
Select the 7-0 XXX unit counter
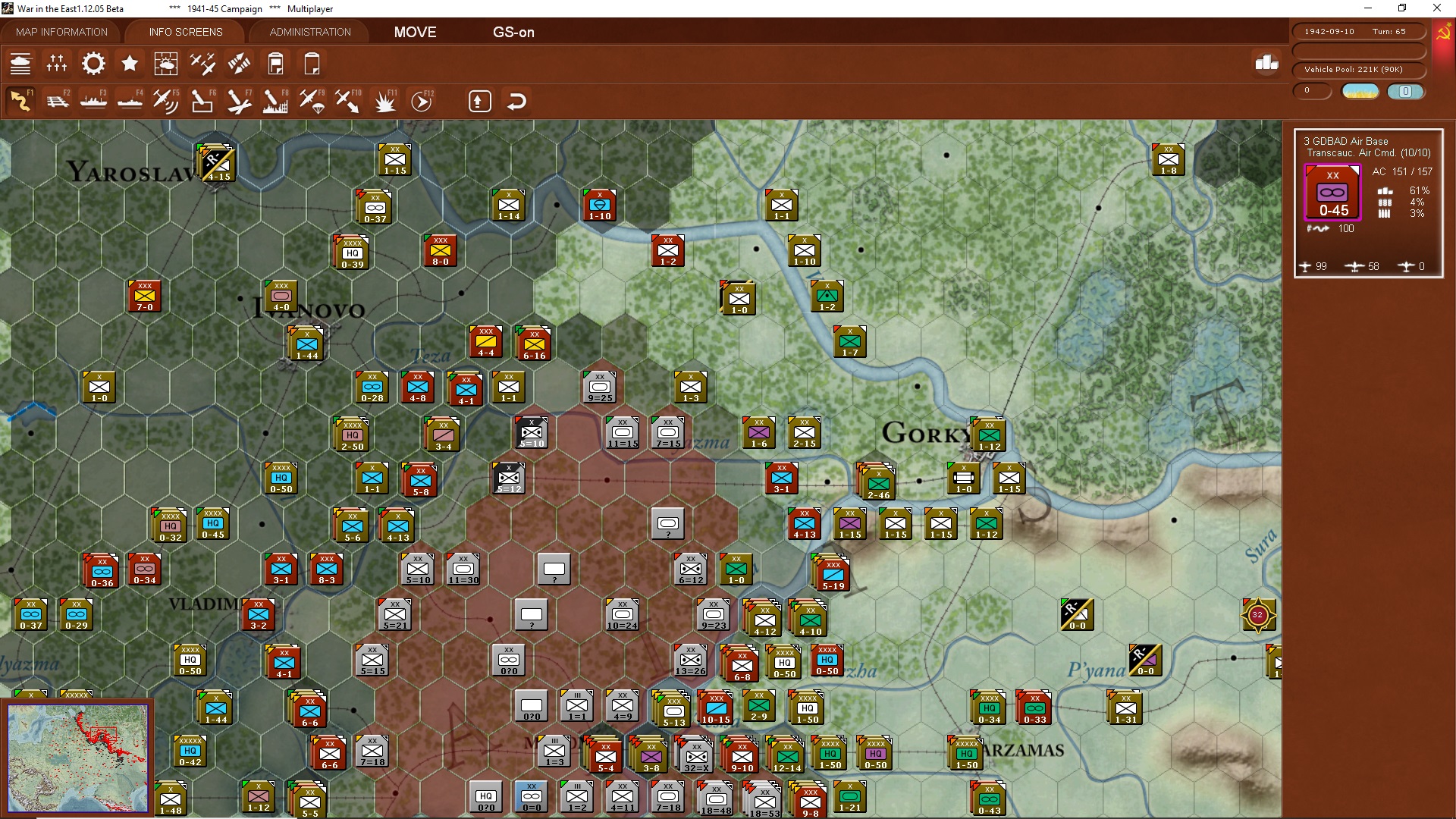(x=145, y=296)
